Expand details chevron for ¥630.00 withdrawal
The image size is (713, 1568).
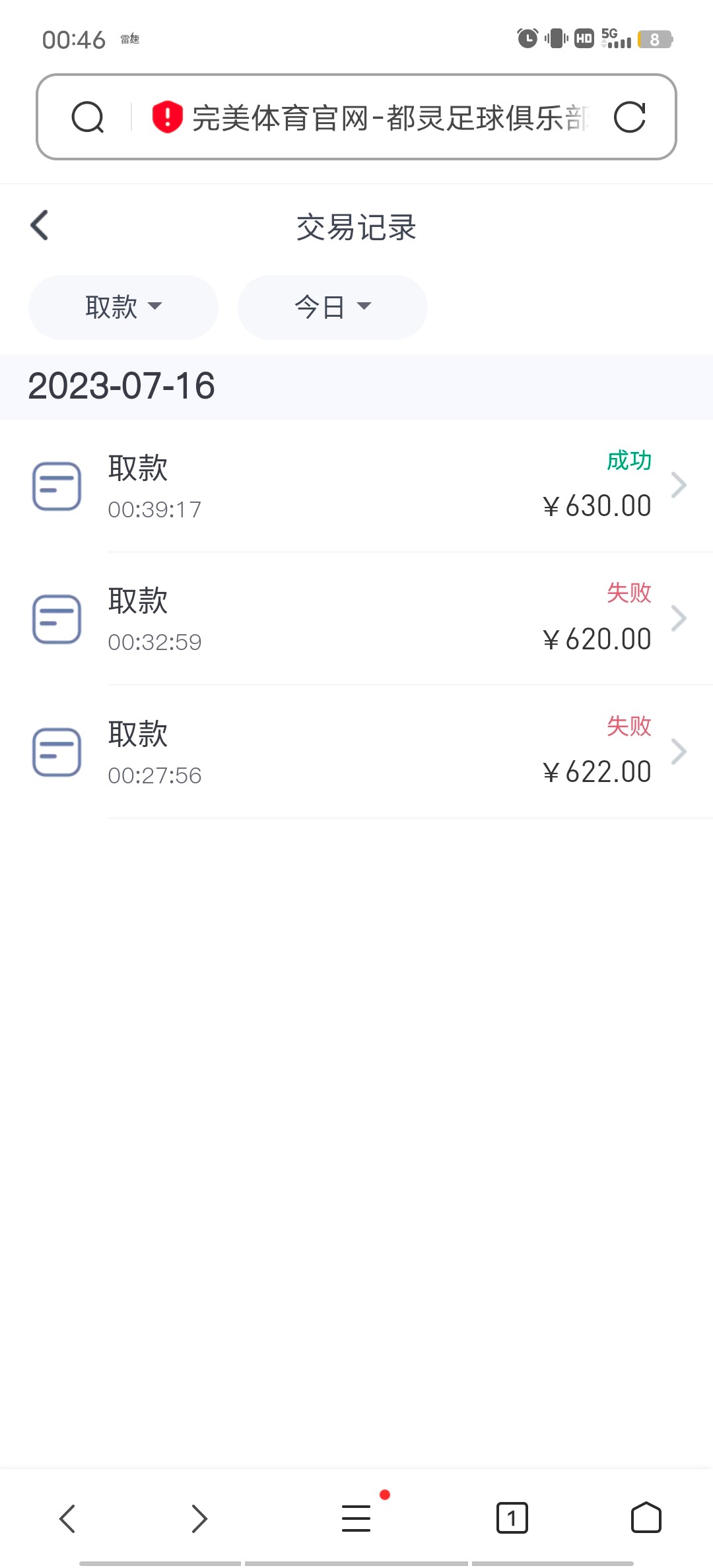click(x=679, y=486)
